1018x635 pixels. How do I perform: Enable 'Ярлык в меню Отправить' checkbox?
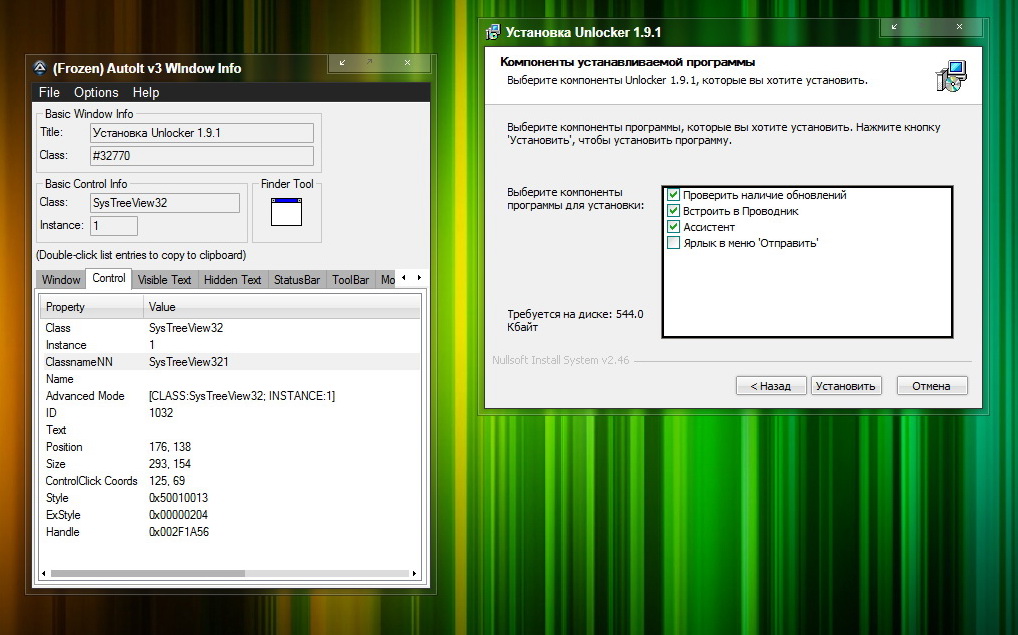coord(674,243)
